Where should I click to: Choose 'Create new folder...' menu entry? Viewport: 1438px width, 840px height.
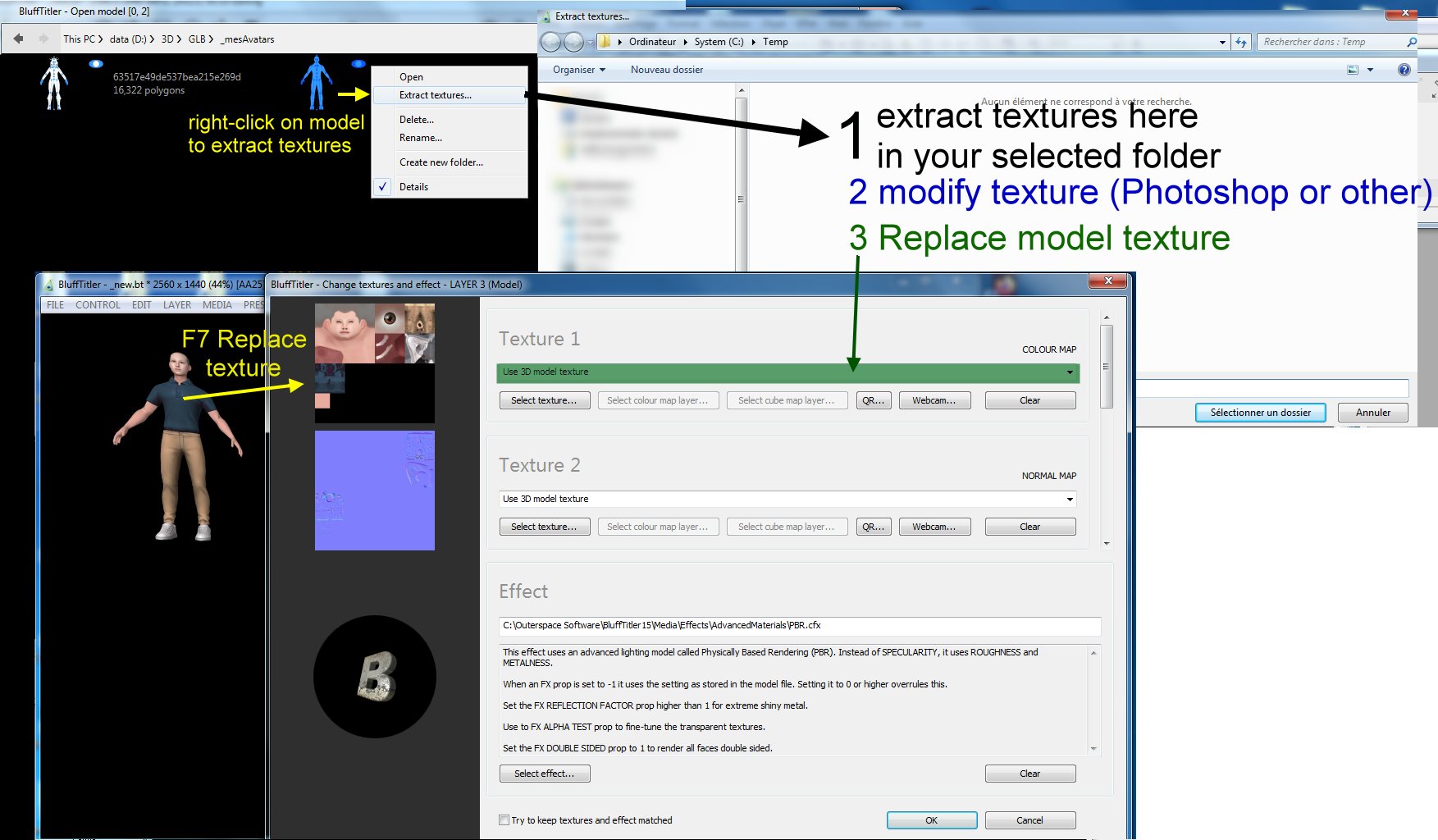point(449,162)
